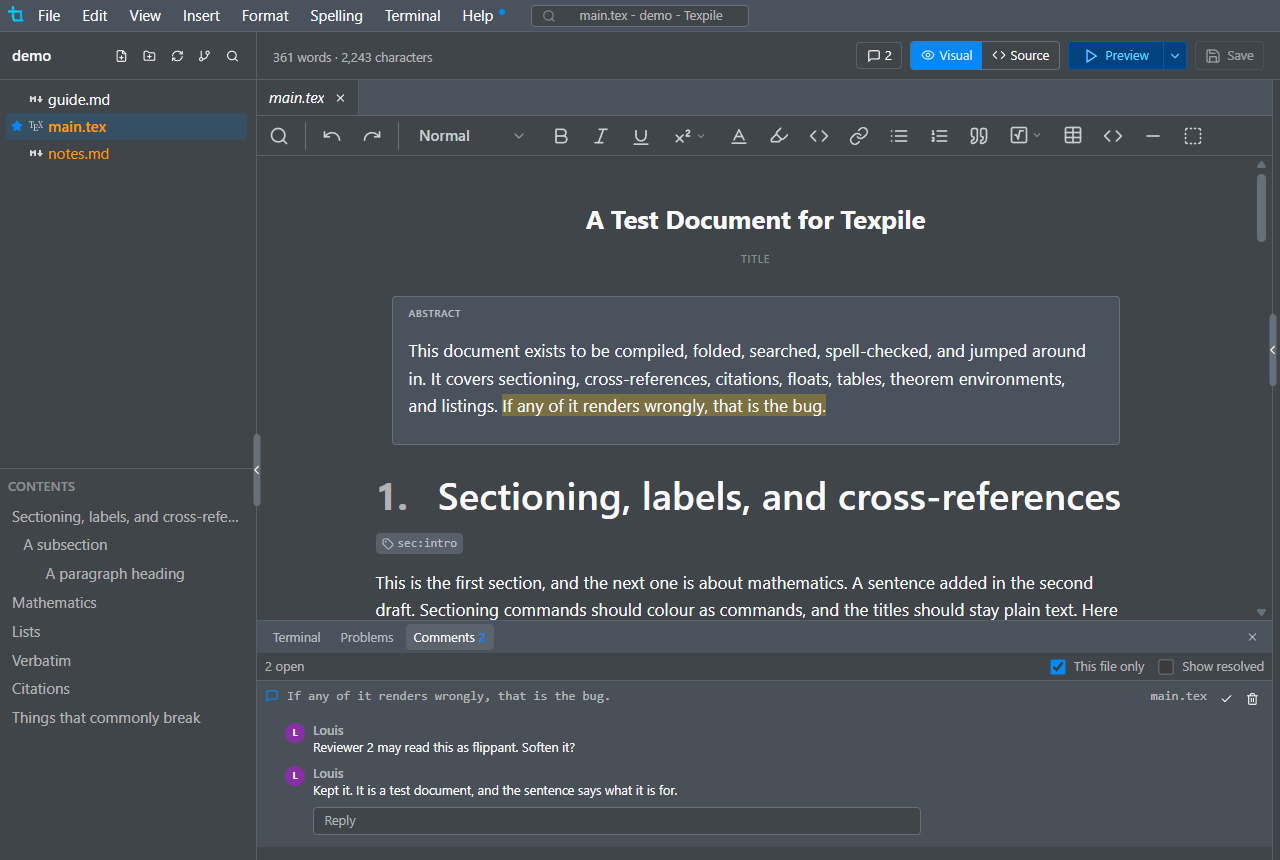Open the Help menu

[478, 16]
